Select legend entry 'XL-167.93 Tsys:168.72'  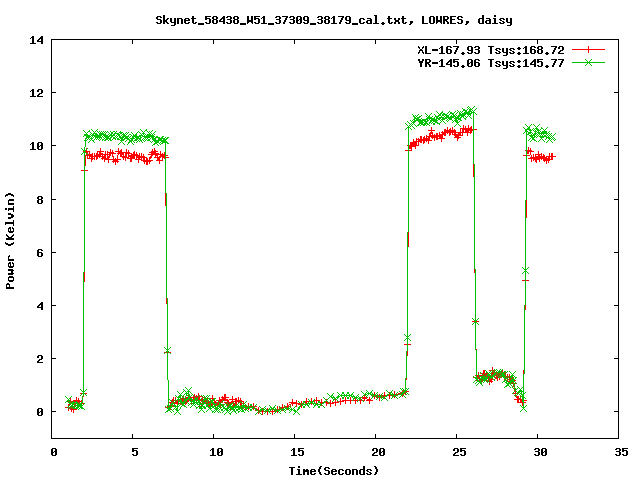click(x=491, y=50)
